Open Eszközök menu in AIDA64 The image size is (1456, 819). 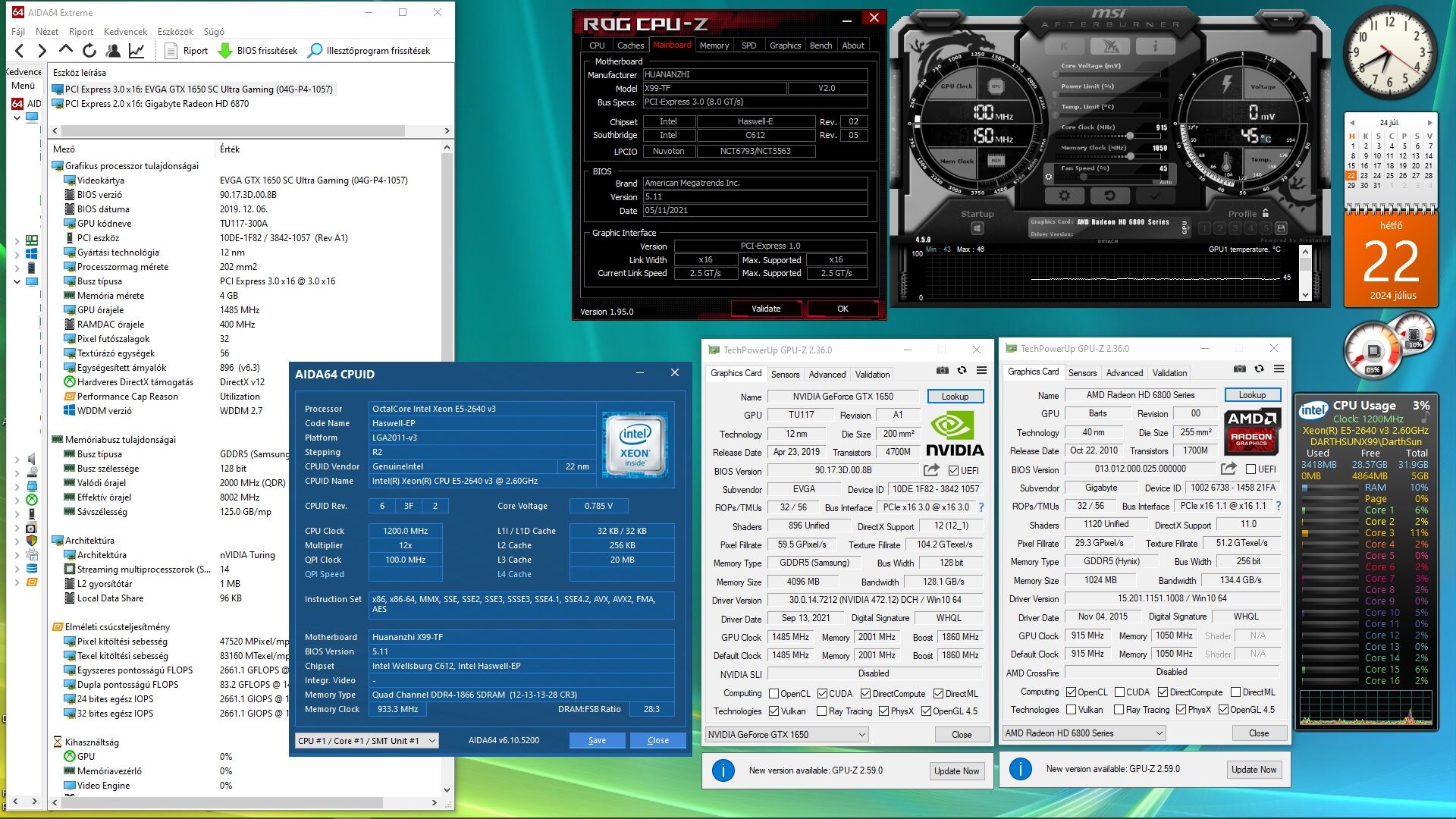(x=176, y=32)
